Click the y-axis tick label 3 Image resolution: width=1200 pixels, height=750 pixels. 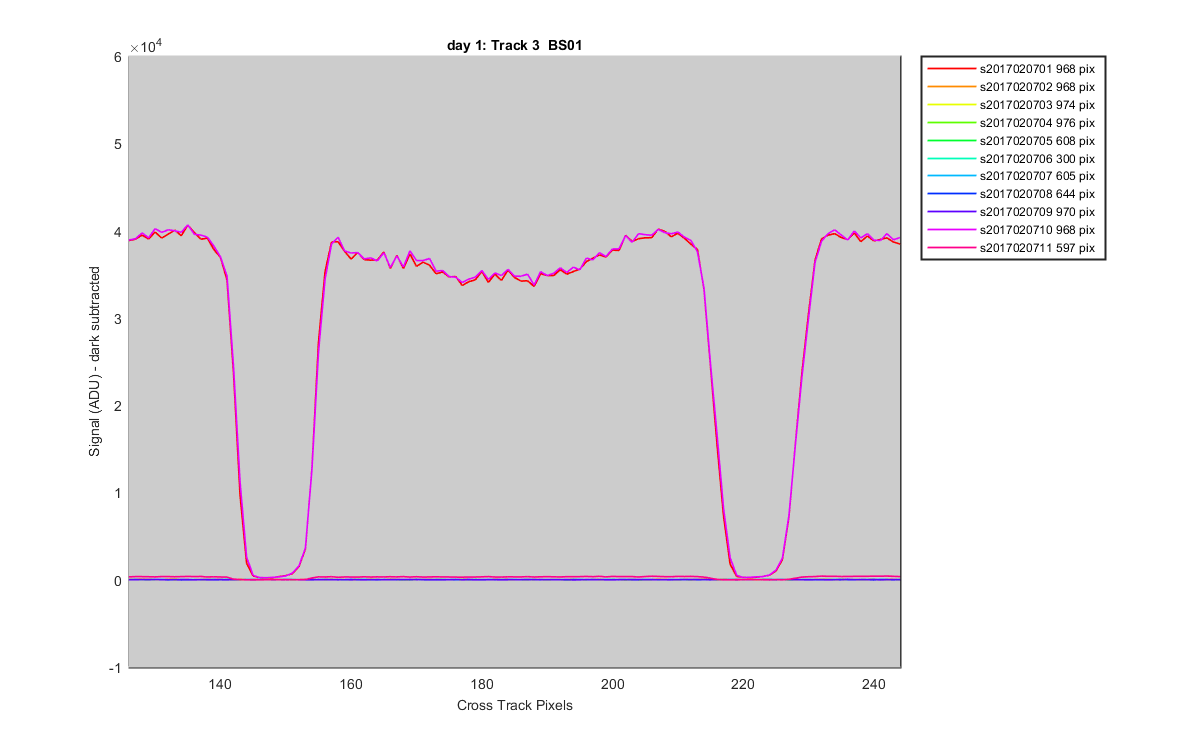pos(118,319)
